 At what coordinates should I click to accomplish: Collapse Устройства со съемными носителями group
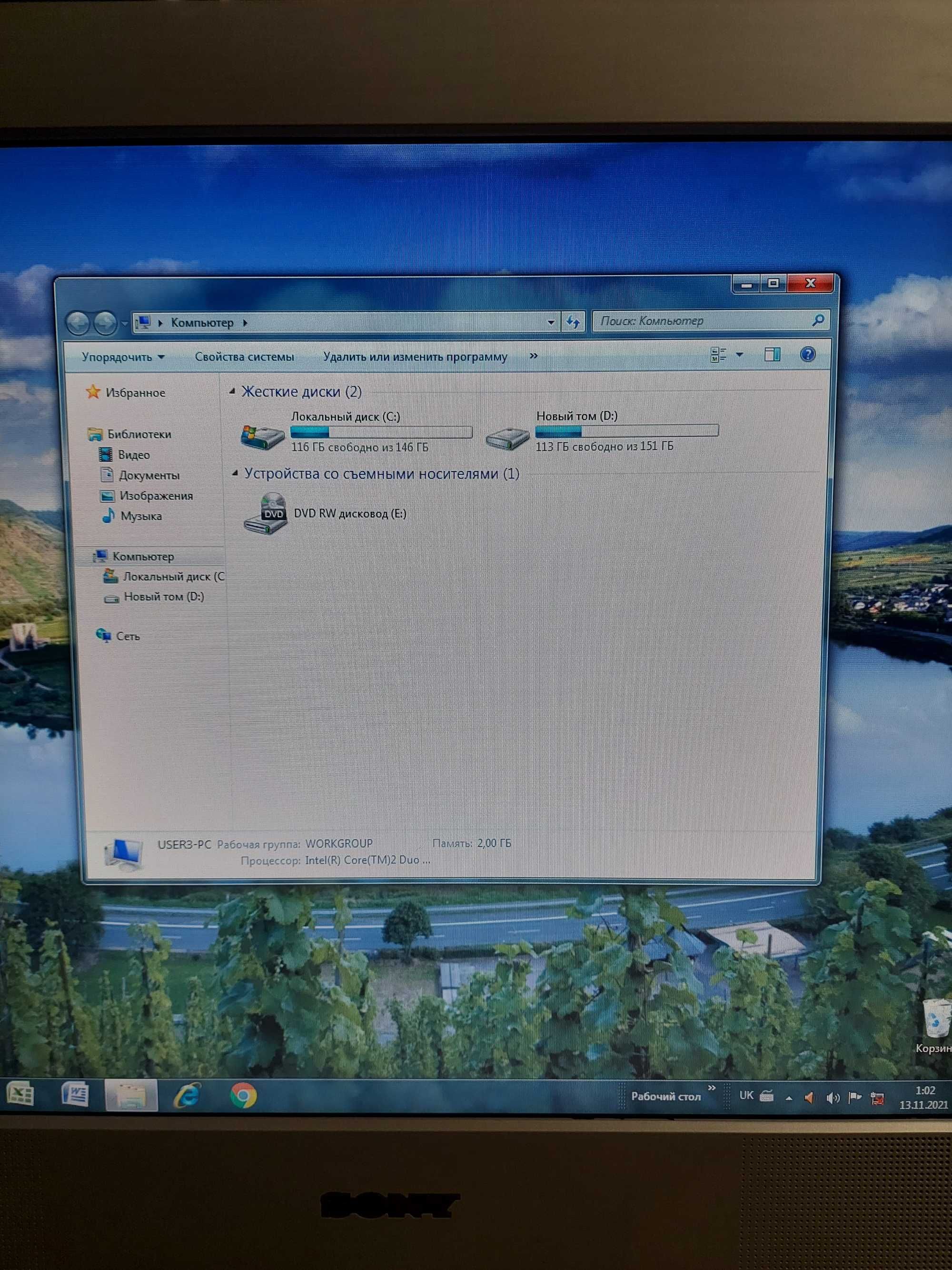(x=235, y=473)
